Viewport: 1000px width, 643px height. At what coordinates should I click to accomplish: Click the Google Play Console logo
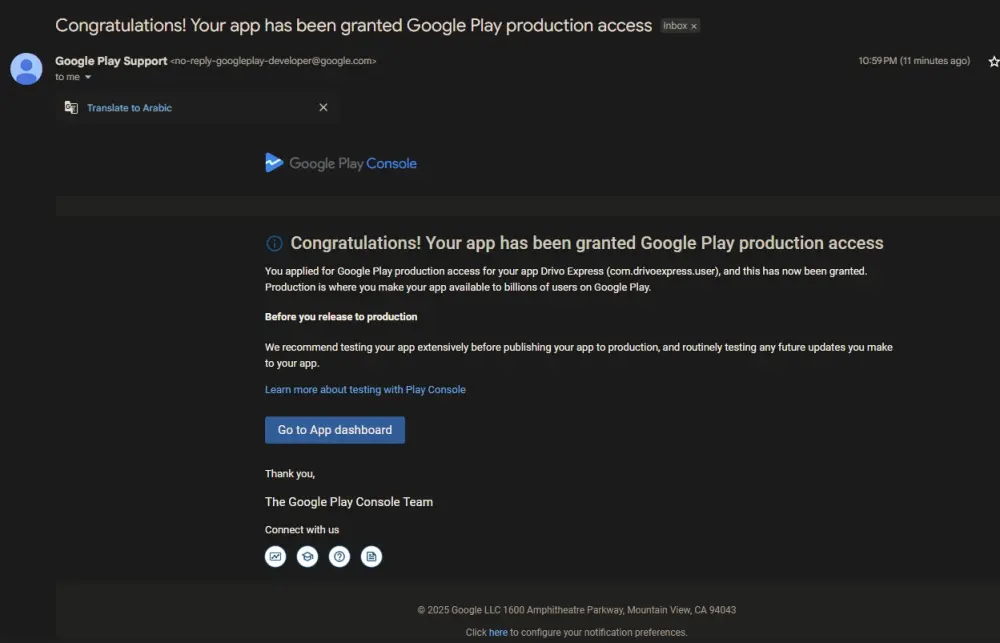pyautogui.click(x=341, y=163)
